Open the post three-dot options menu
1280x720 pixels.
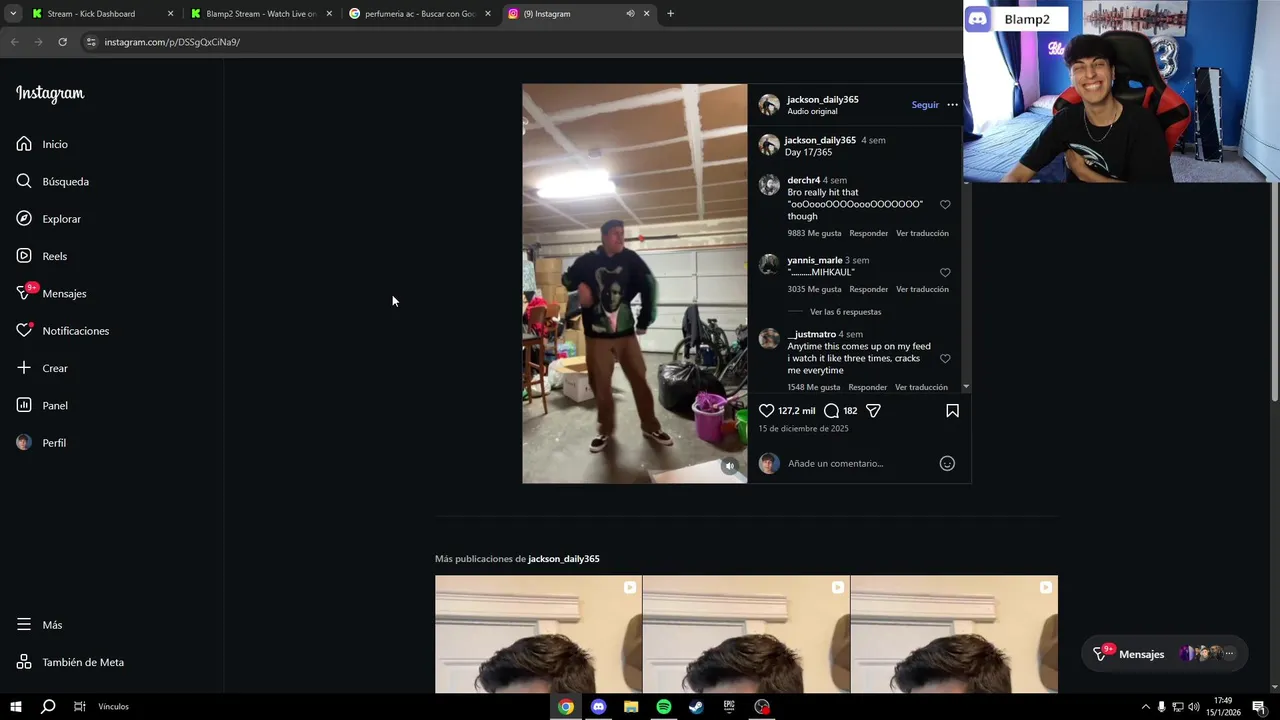click(952, 105)
